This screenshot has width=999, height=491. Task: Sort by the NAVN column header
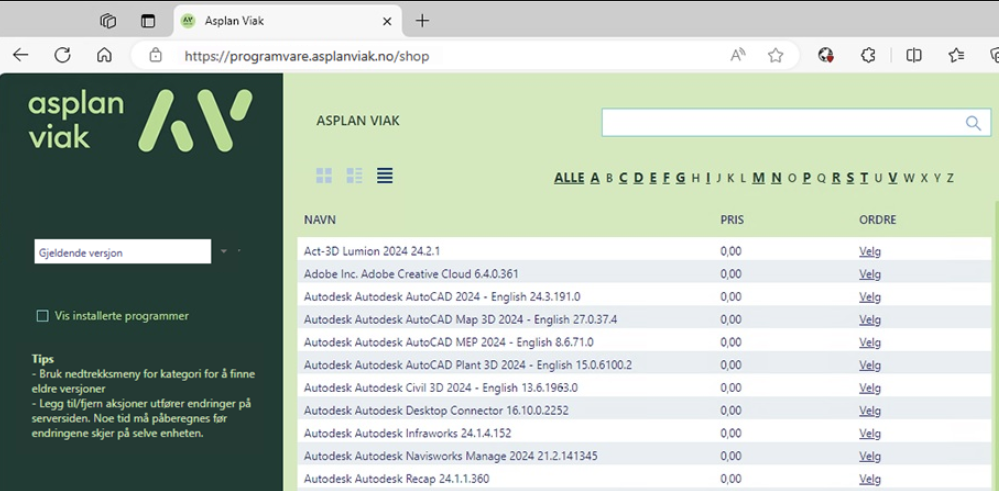point(320,220)
